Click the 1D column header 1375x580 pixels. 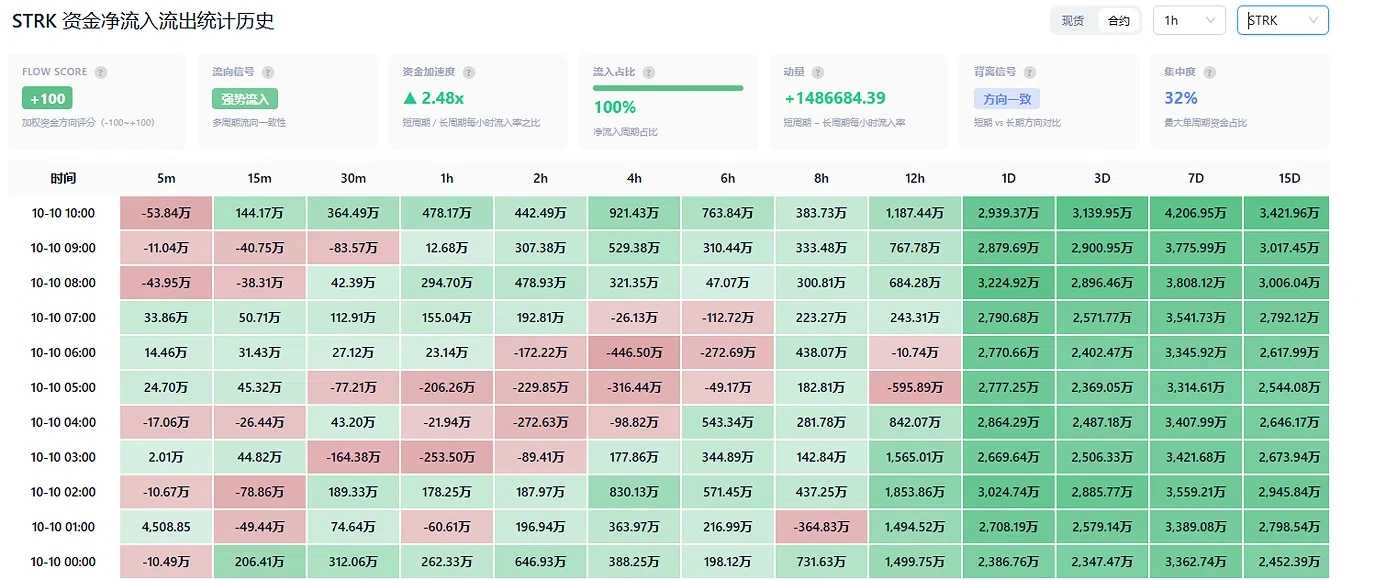click(x=1009, y=179)
